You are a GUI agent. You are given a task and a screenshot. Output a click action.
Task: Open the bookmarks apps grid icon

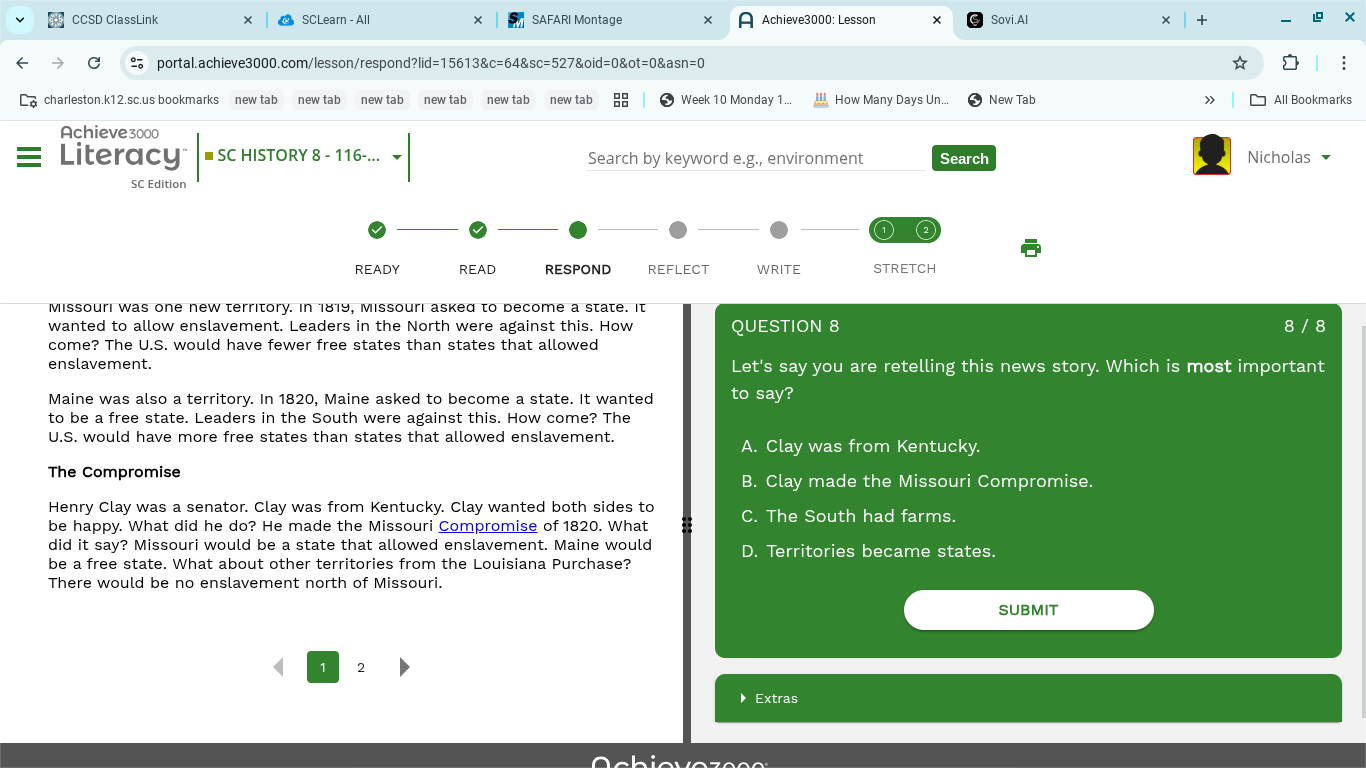point(621,100)
